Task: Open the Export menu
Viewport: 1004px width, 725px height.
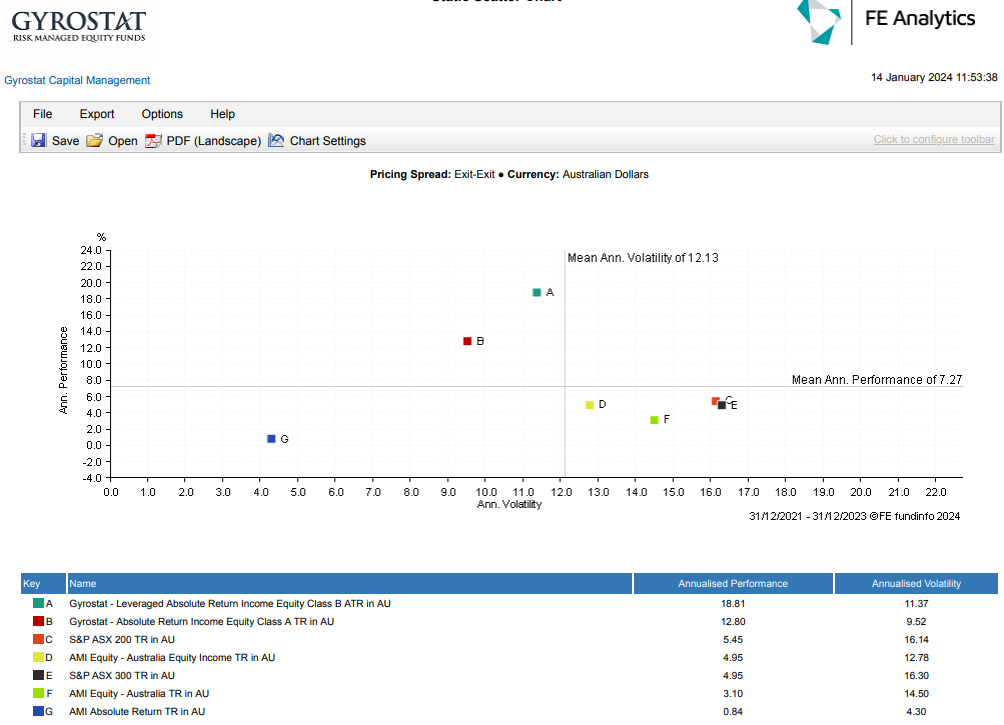Action: (97, 114)
